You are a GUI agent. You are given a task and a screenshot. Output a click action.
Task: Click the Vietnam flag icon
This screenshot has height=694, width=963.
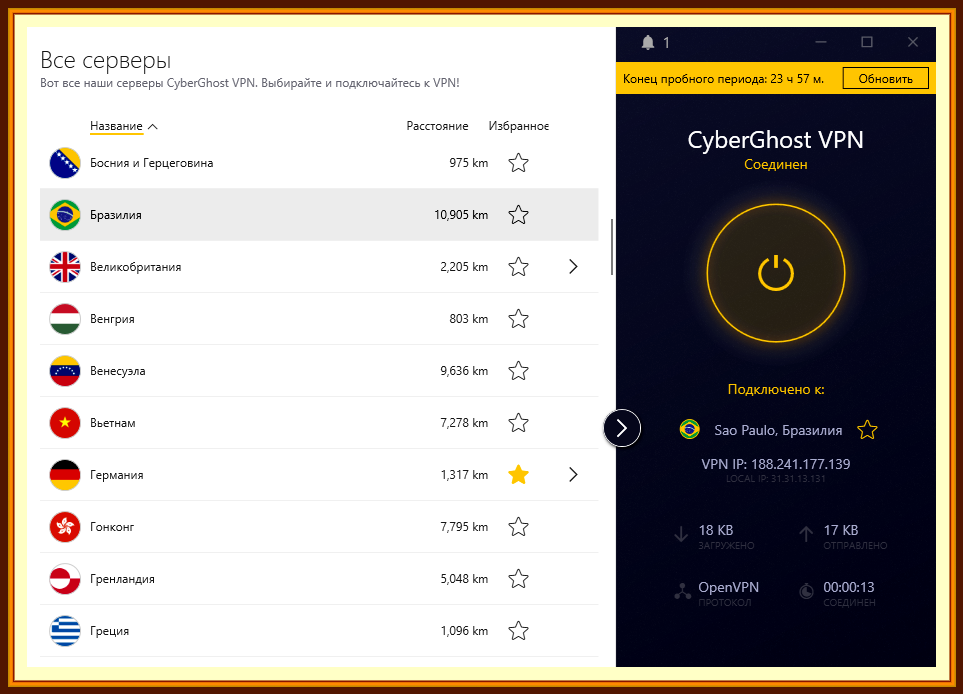click(65, 423)
